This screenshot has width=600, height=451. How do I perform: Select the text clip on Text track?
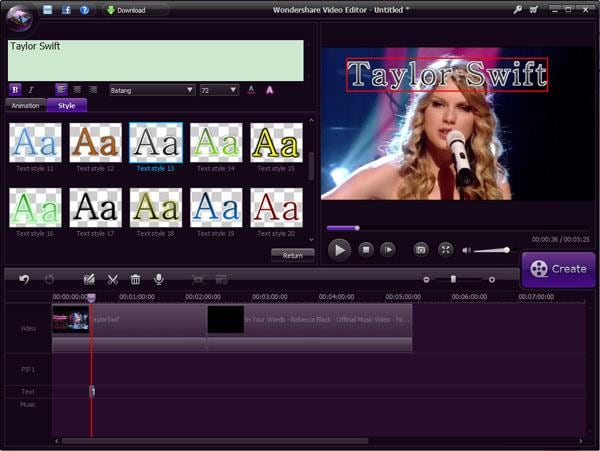click(x=92, y=391)
